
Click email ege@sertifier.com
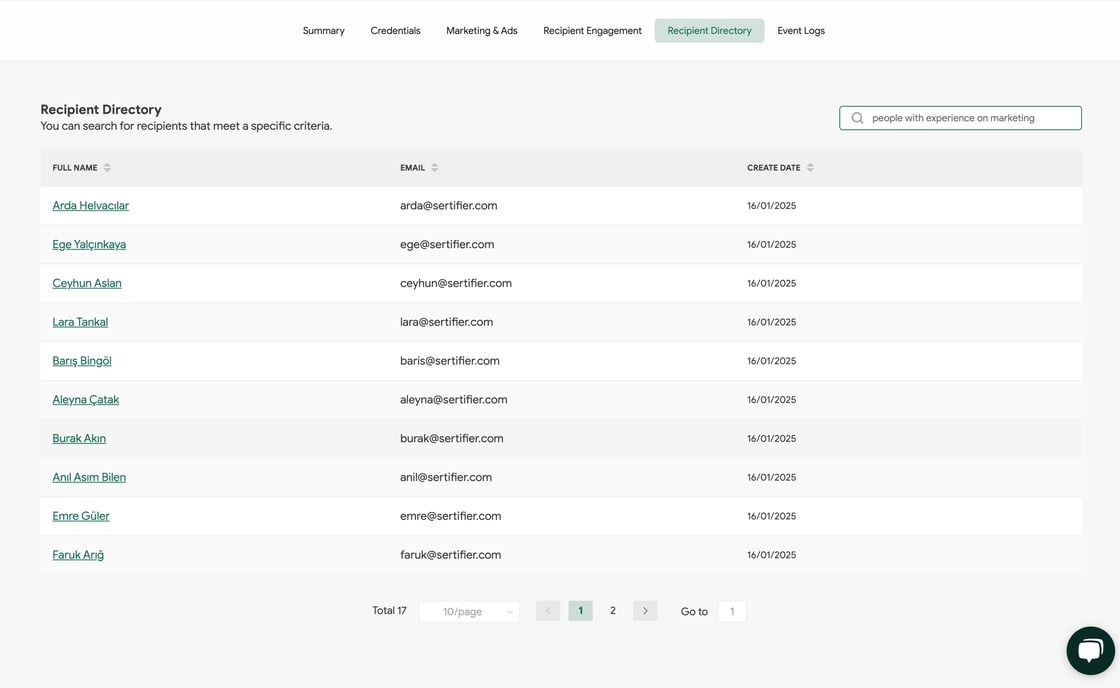coord(447,244)
